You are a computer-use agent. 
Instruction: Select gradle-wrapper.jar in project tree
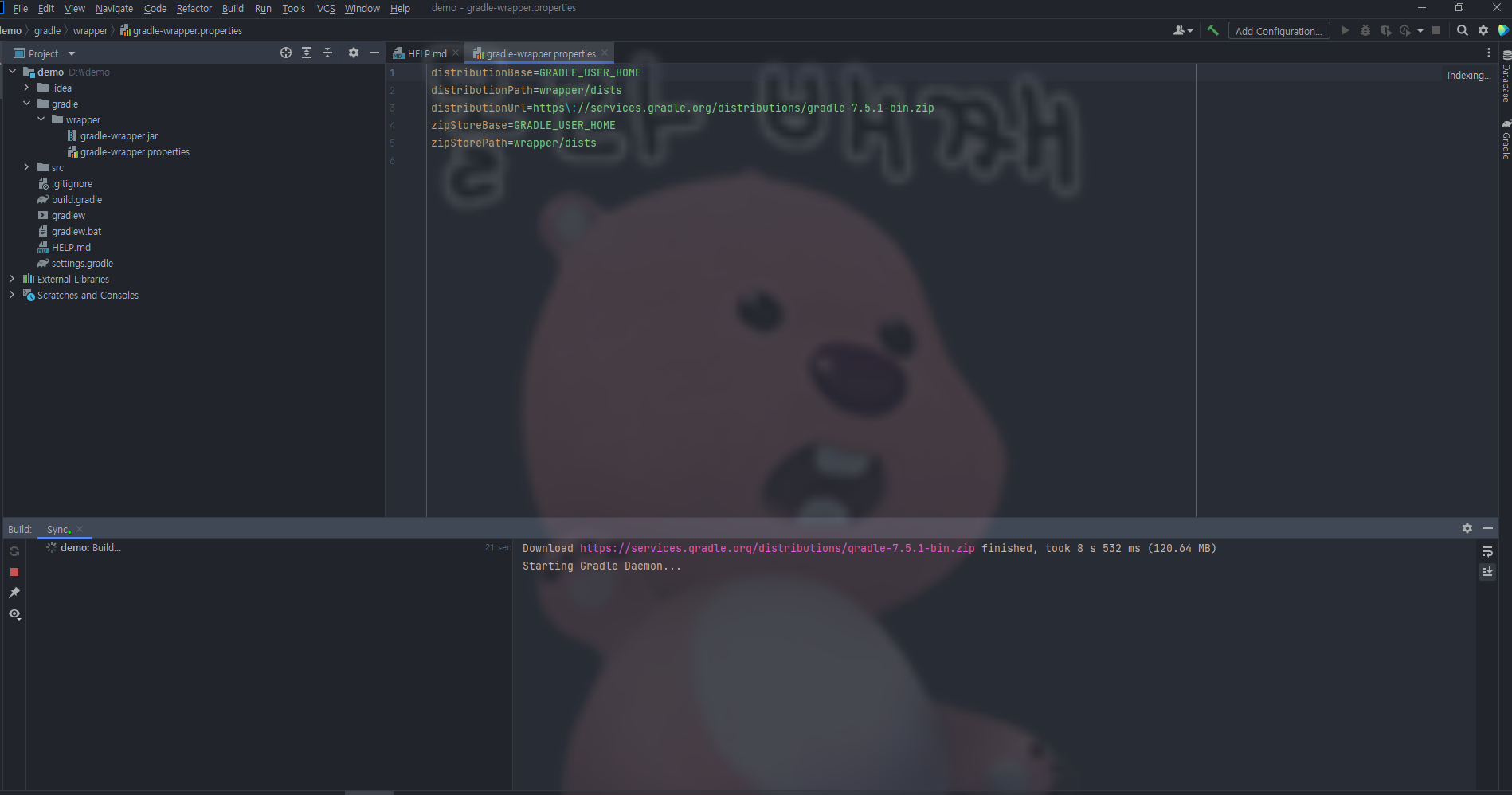click(119, 135)
